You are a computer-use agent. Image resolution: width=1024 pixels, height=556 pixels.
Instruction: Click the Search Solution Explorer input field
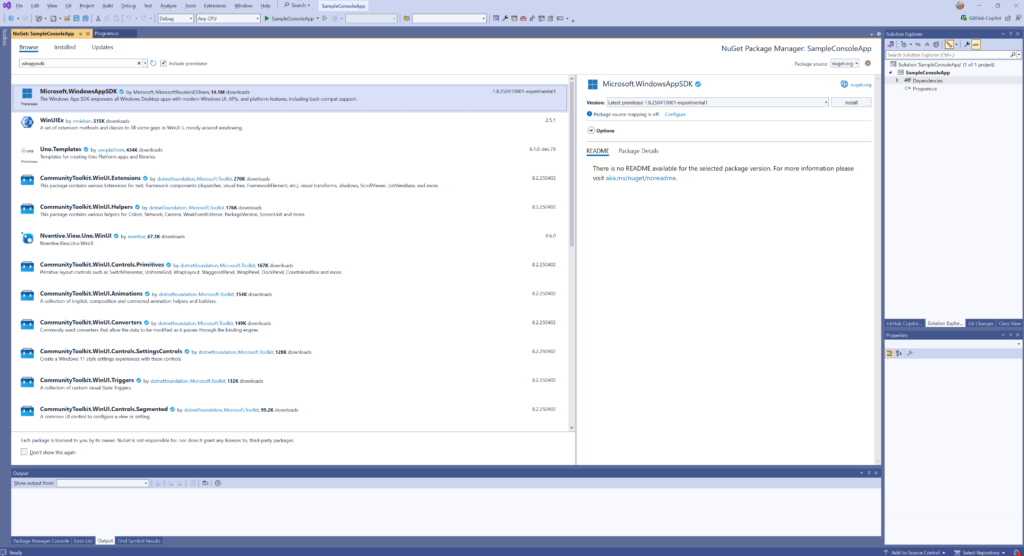point(947,55)
